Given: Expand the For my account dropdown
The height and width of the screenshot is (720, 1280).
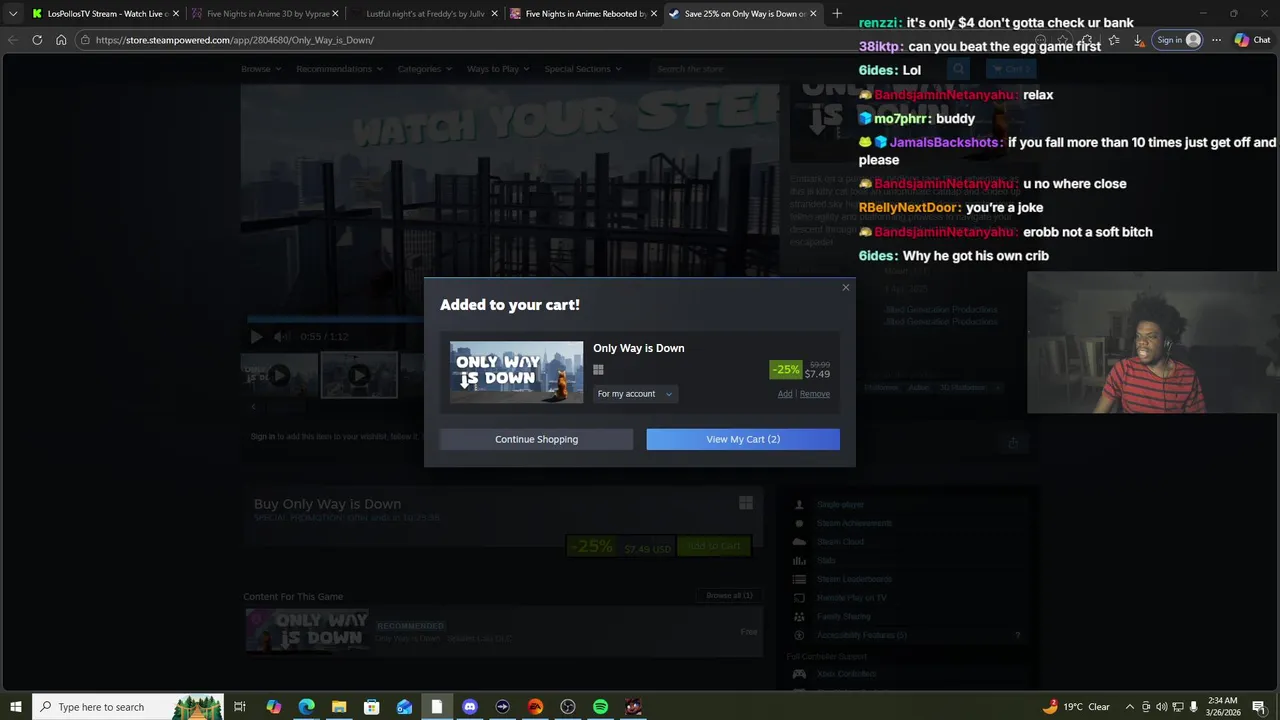Looking at the screenshot, I should point(634,394).
